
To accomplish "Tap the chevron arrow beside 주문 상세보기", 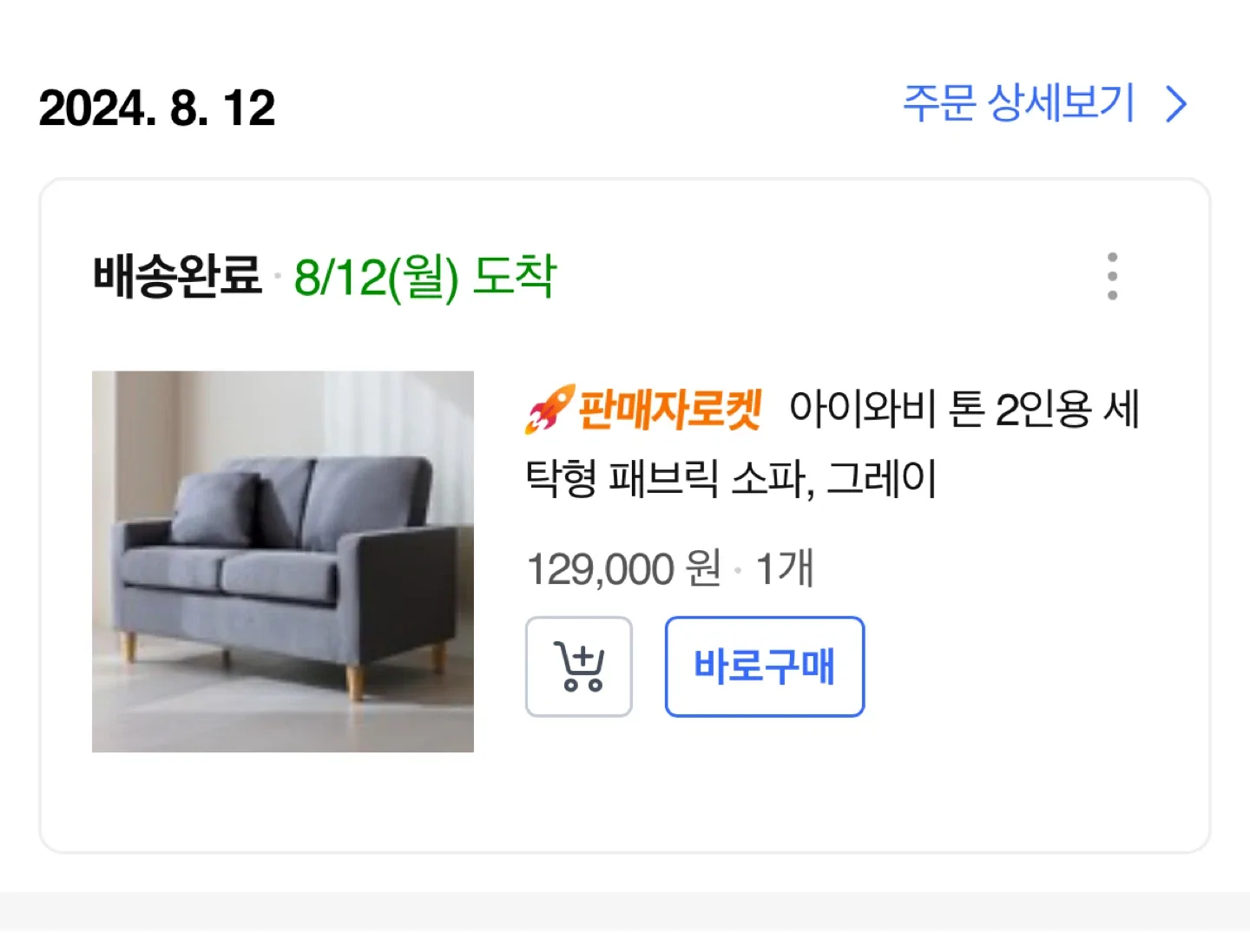I will 1176,105.
